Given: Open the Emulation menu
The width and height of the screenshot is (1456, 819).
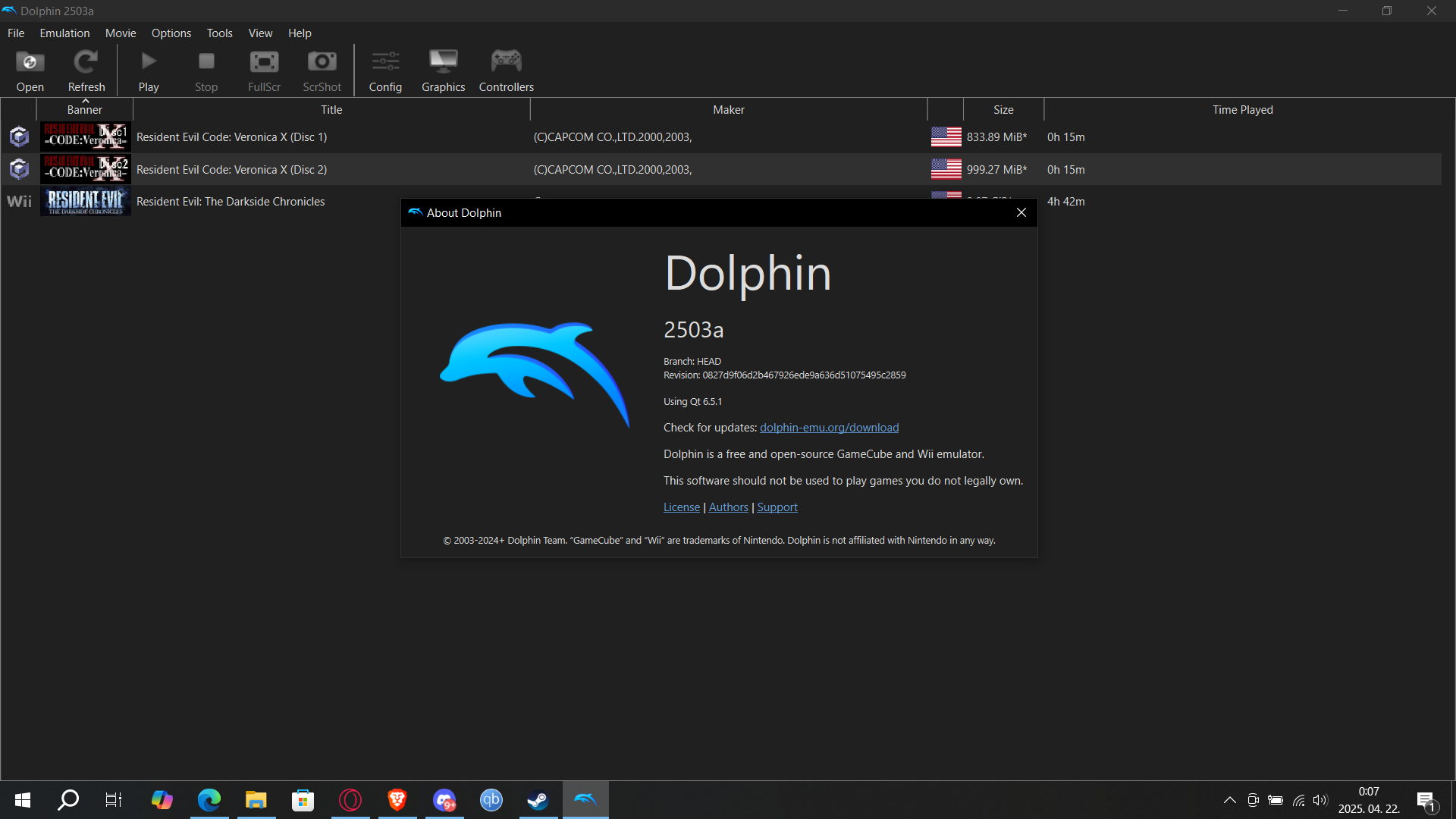Looking at the screenshot, I should click(64, 33).
